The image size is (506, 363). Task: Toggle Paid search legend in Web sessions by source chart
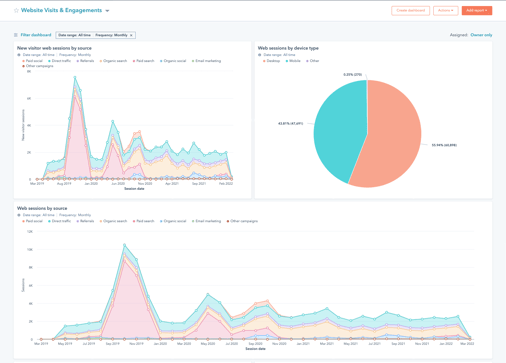[x=143, y=221]
